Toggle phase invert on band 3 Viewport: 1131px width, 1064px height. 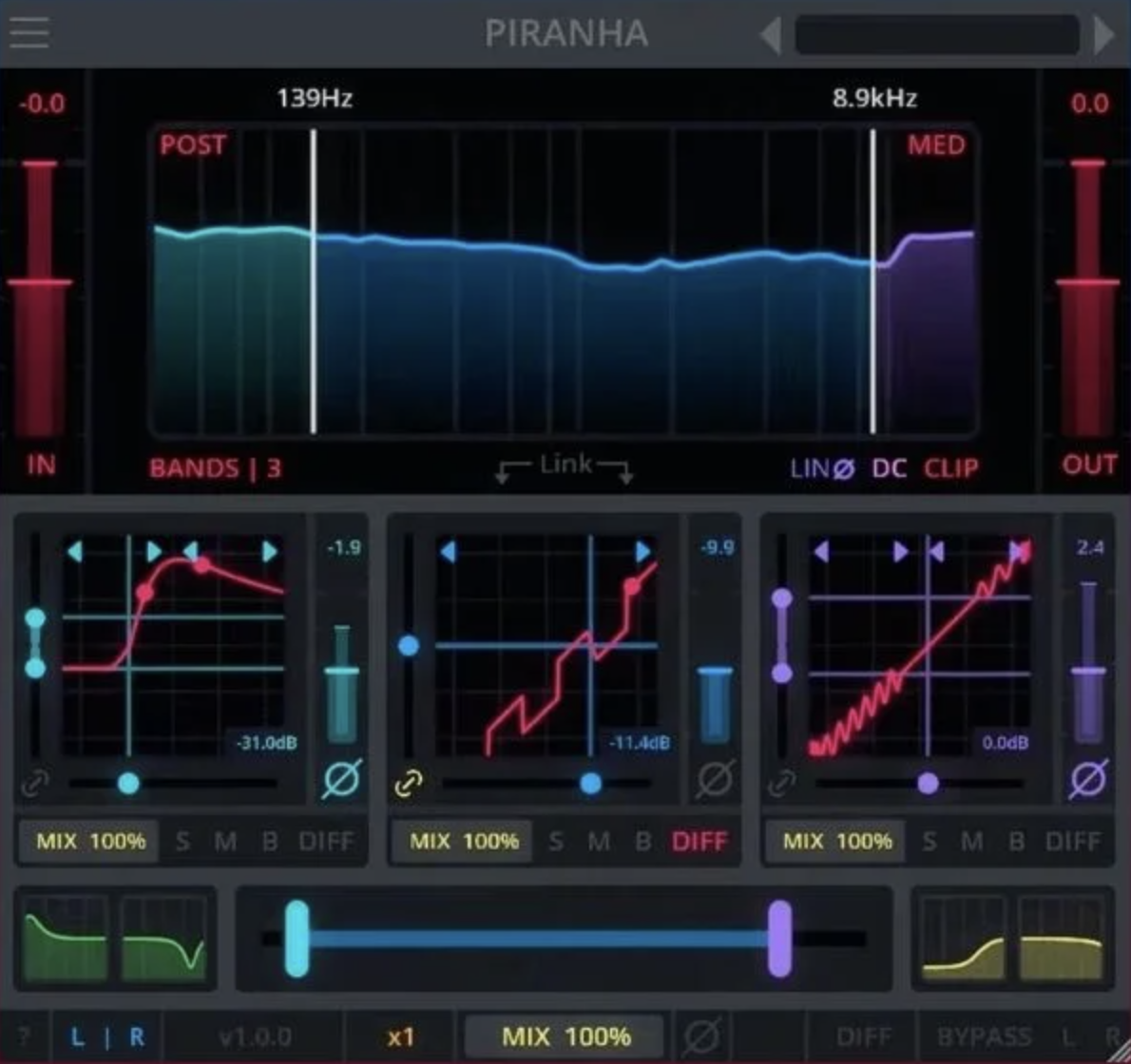[x=1088, y=778]
